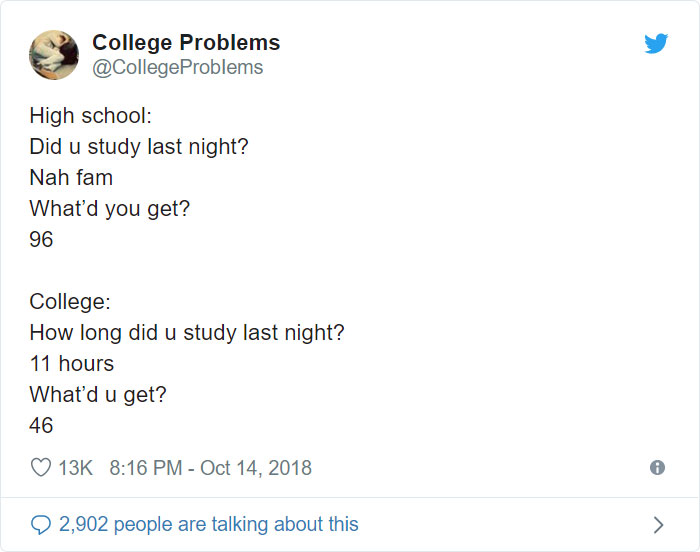Open the College Problems profile avatar
700x552 pixels.
pyautogui.click(x=54, y=54)
